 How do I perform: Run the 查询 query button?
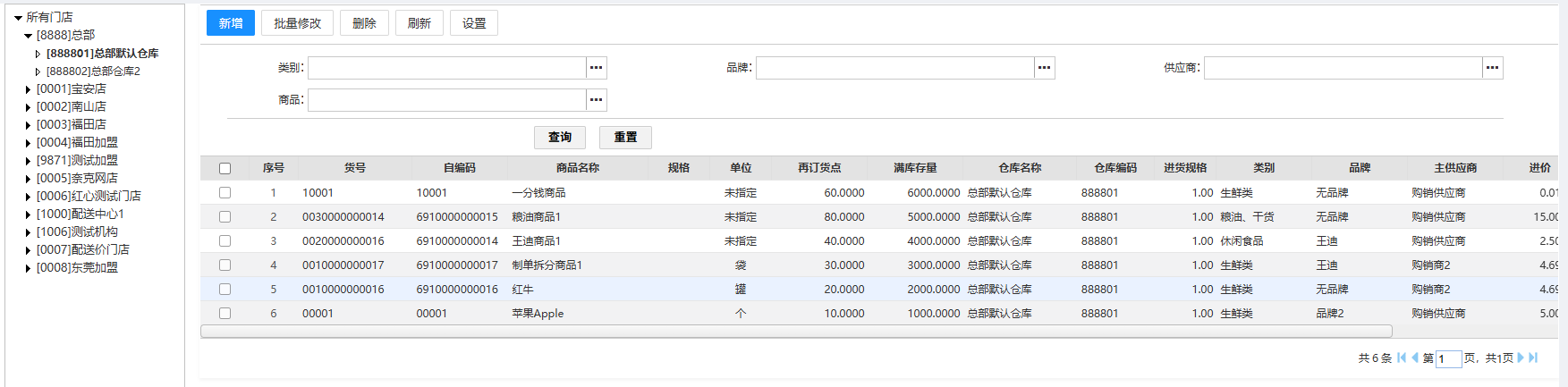click(560, 137)
